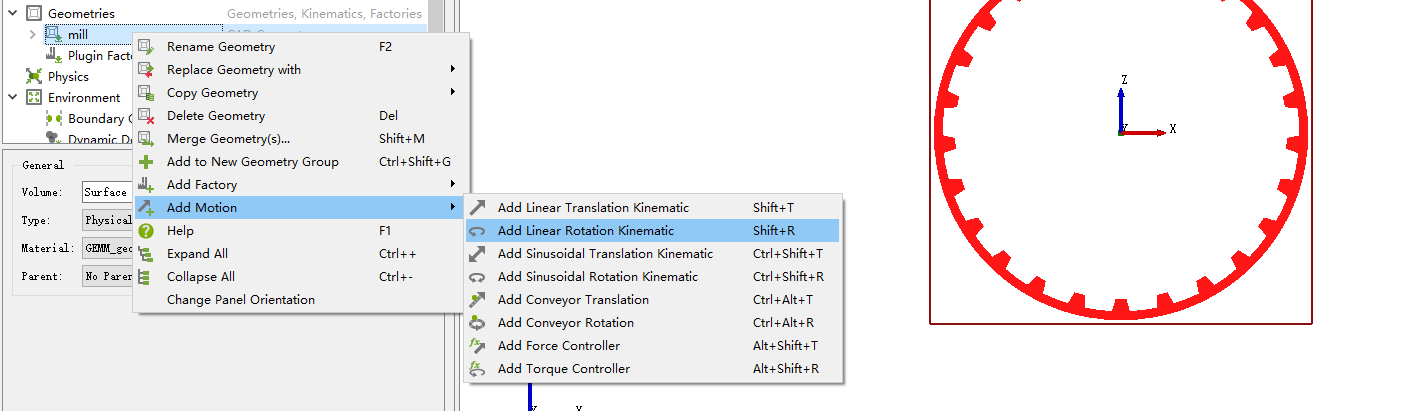Screen dimensions: 1422x411
Task: Select Add Conveyor Translation menu entry
Action: coord(573,300)
